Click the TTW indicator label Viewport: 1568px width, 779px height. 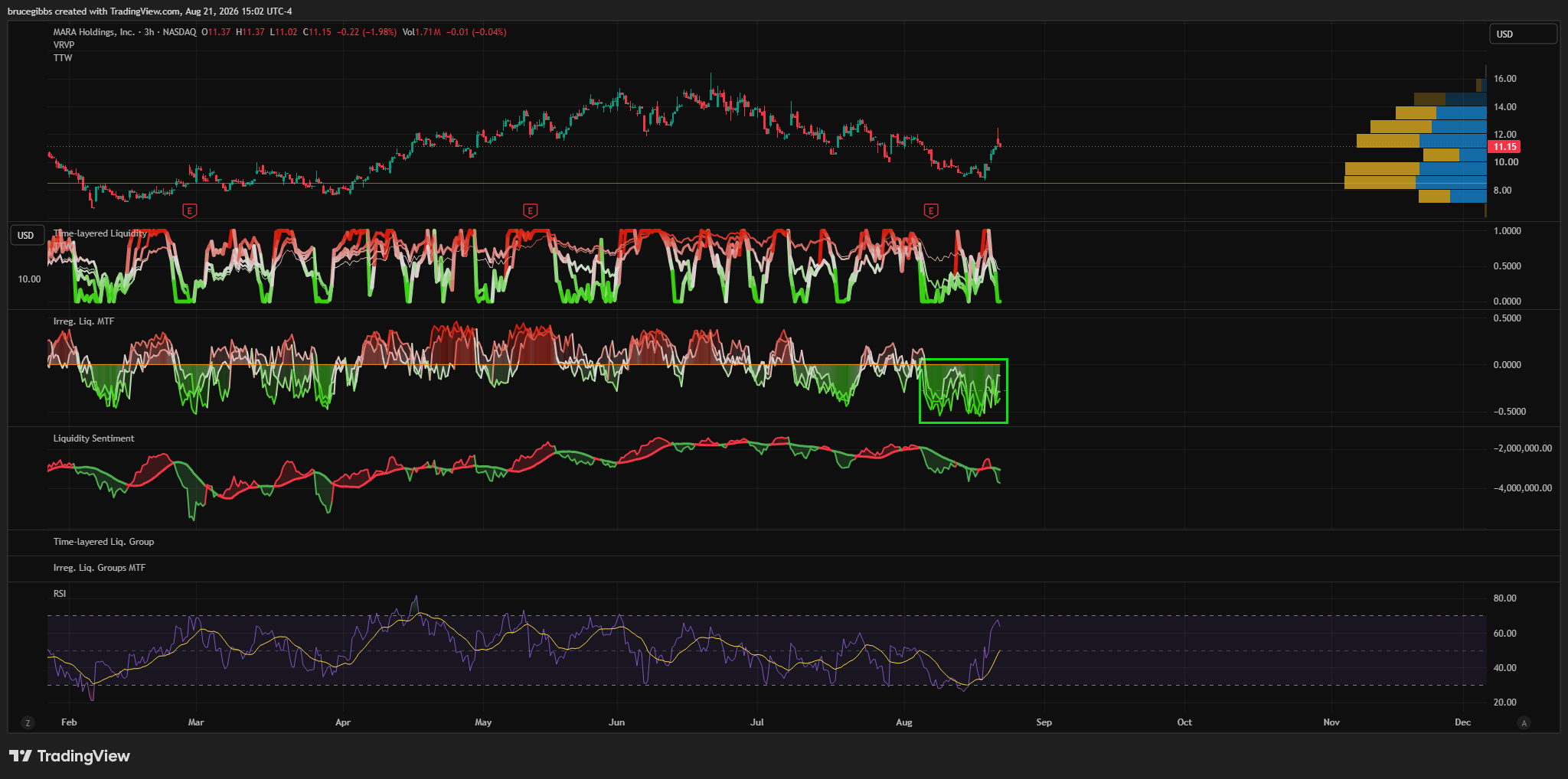63,58
